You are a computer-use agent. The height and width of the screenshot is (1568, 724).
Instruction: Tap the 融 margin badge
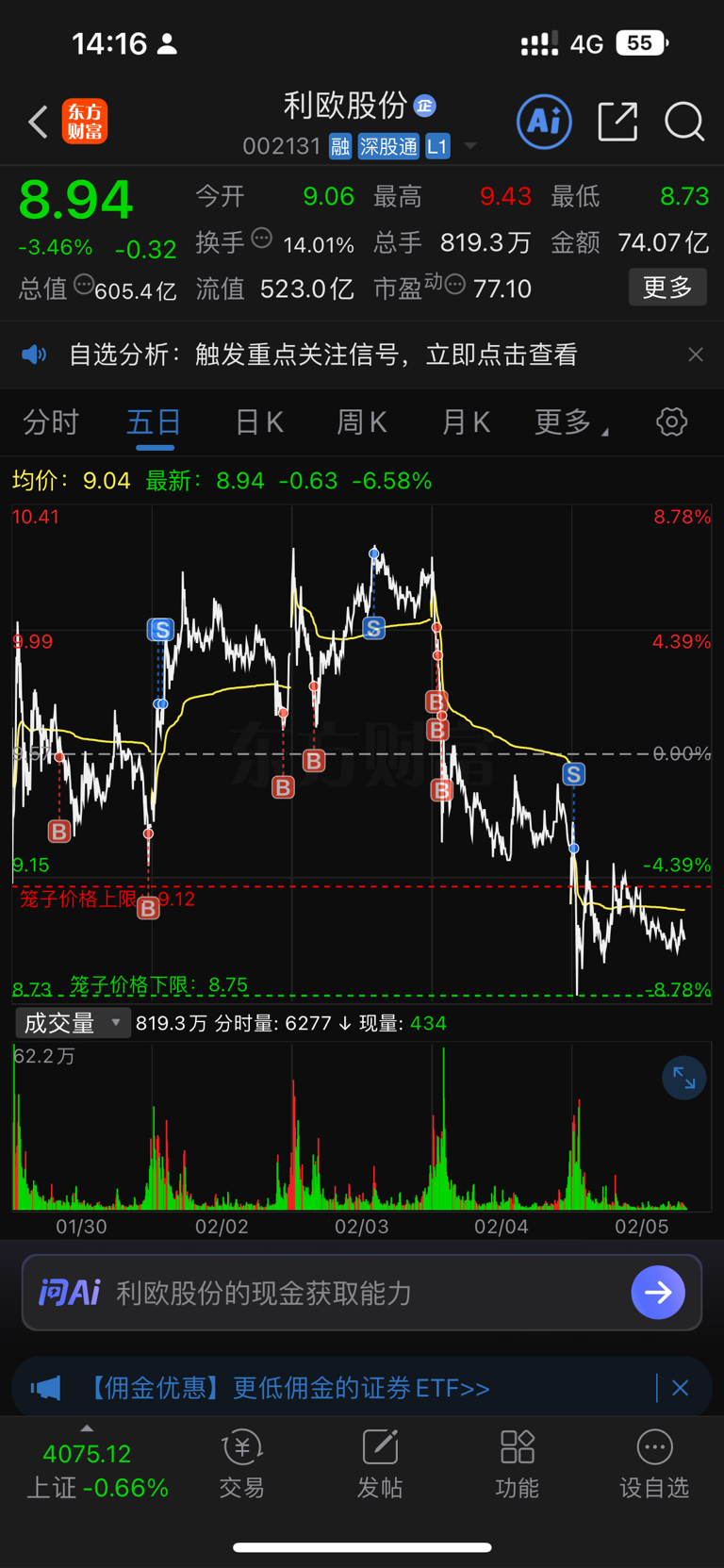[340, 146]
